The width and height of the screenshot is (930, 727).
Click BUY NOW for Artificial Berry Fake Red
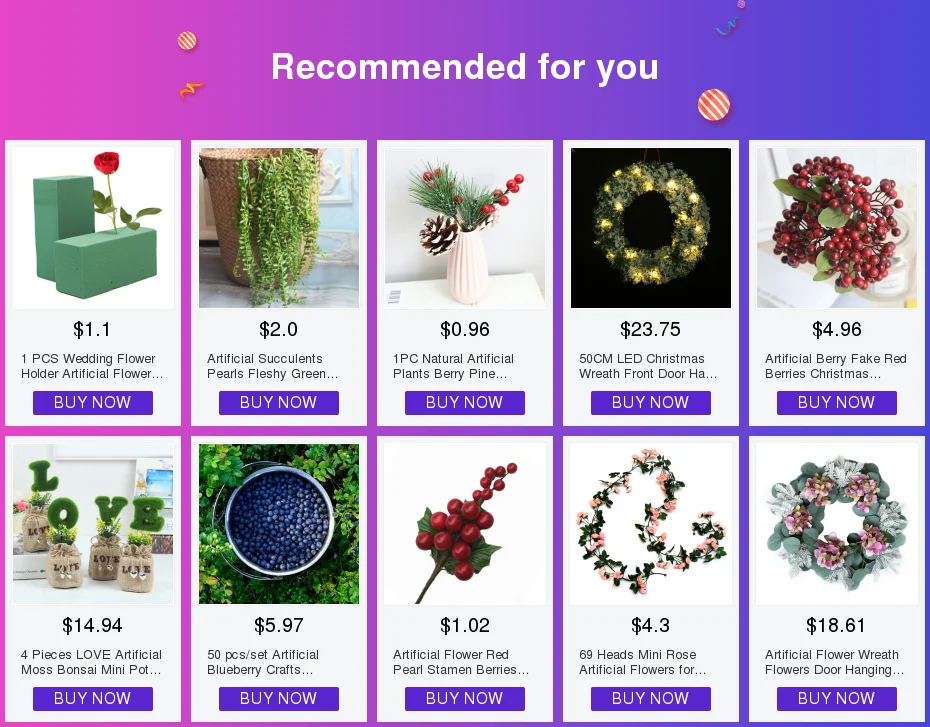coord(837,403)
